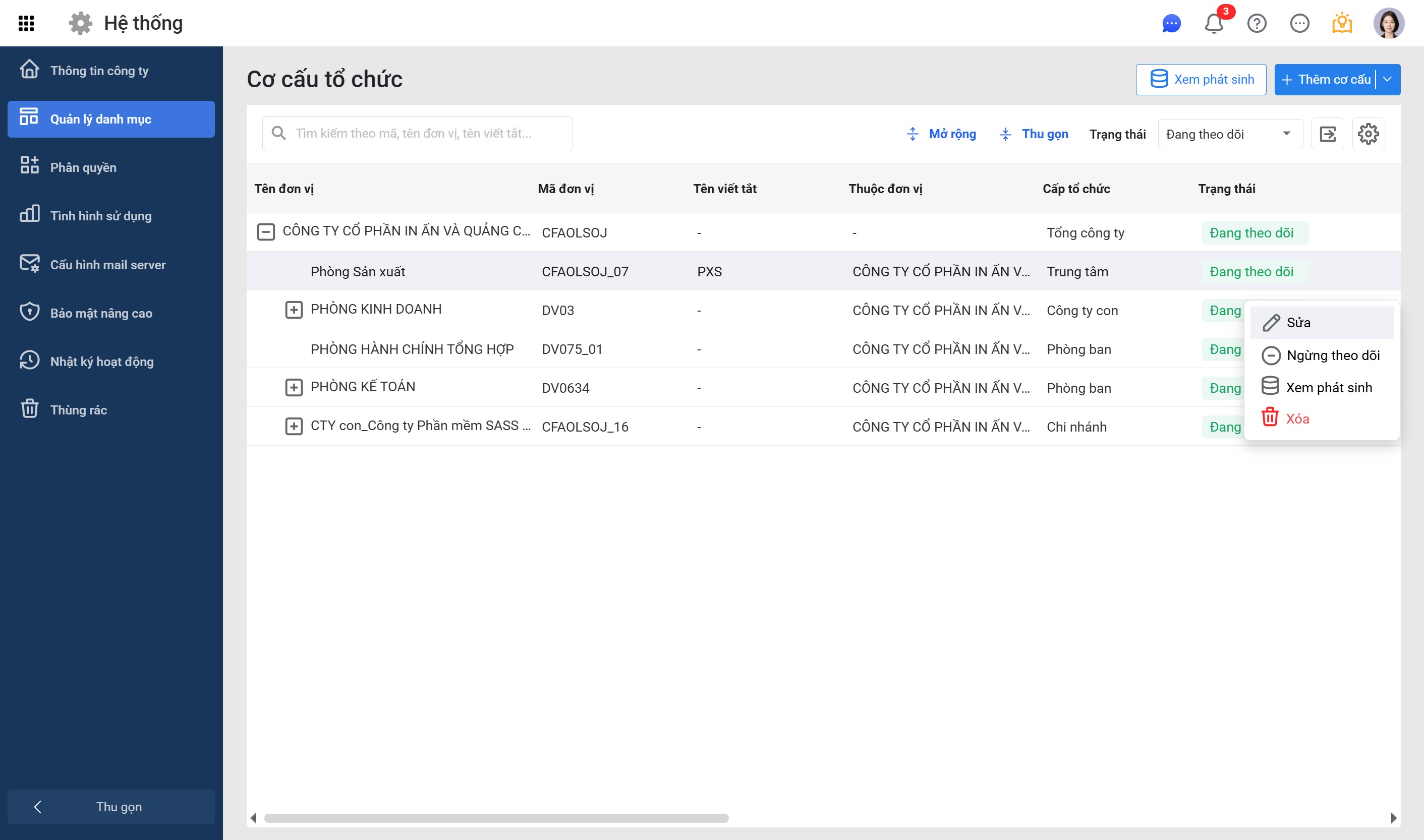This screenshot has height=840, width=1424.
Task: Click the PHÒNG HÀNH CHÍNH TỔNG HỢP name
Action: (412, 349)
